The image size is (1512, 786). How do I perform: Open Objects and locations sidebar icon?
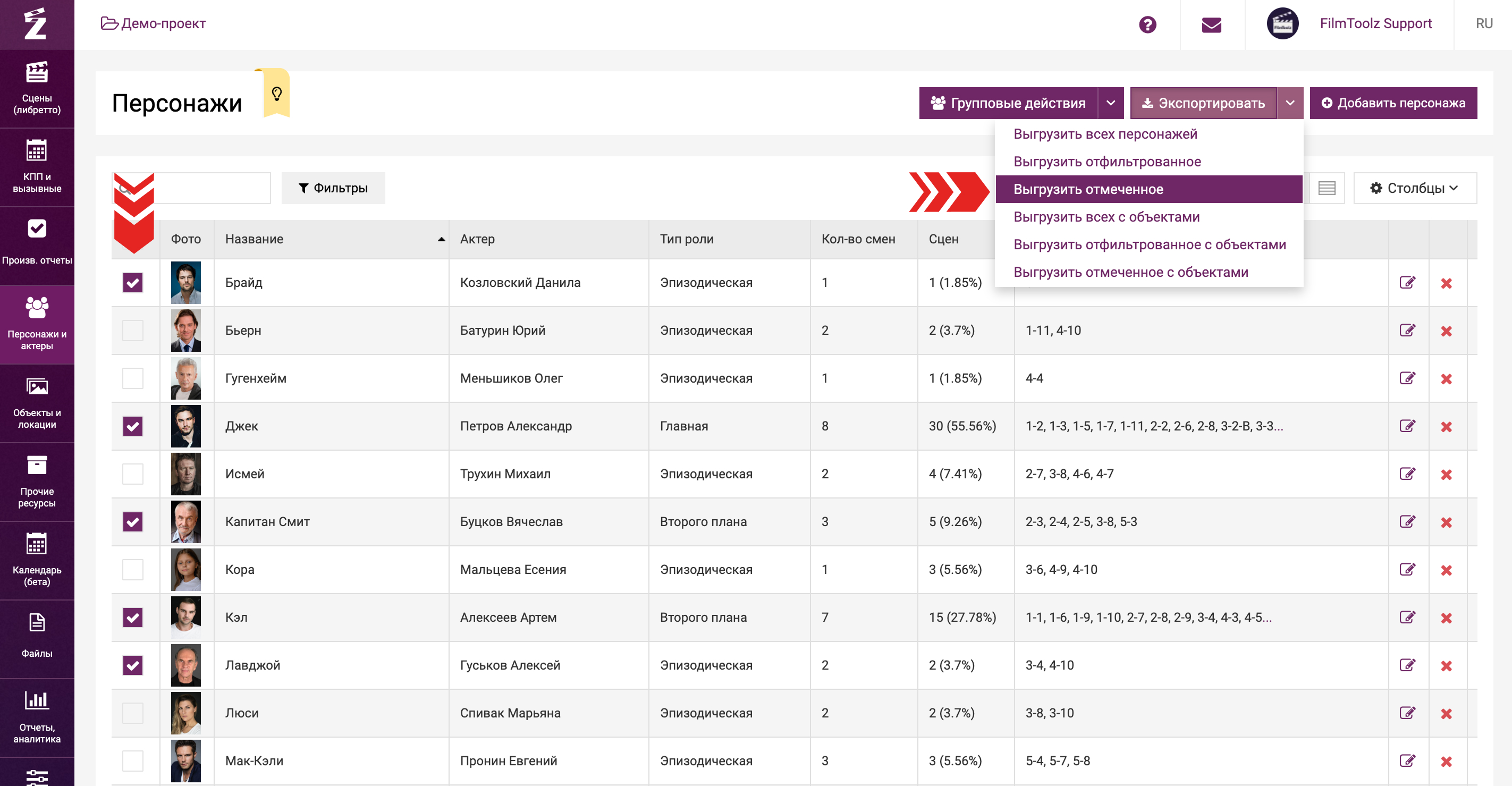pyautogui.click(x=37, y=403)
